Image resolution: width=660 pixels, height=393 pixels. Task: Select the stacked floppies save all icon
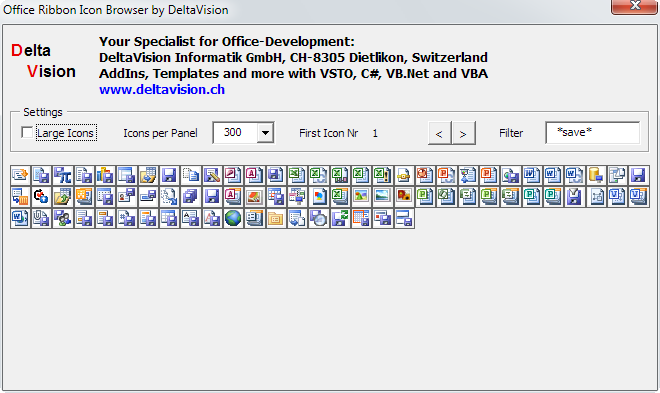(191, 196)
